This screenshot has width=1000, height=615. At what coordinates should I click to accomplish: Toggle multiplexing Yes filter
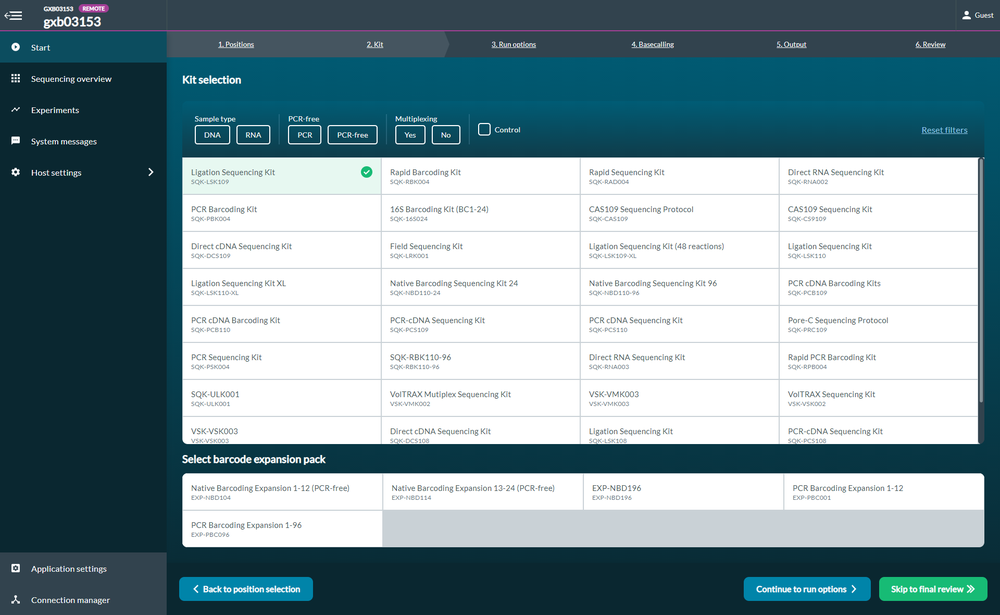(409, 135)
